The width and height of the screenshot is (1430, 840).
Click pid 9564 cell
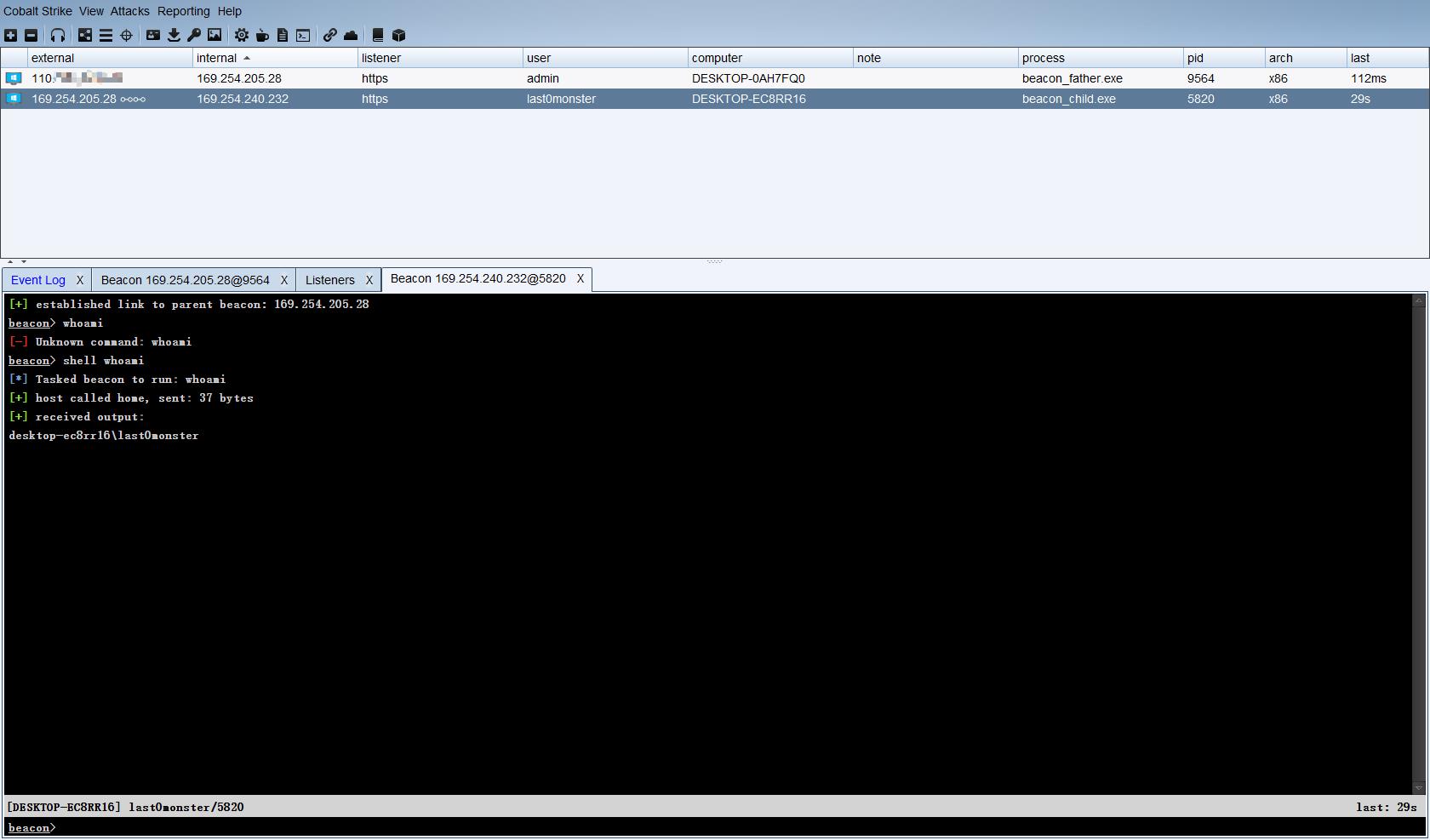(x=1225, y=78)
